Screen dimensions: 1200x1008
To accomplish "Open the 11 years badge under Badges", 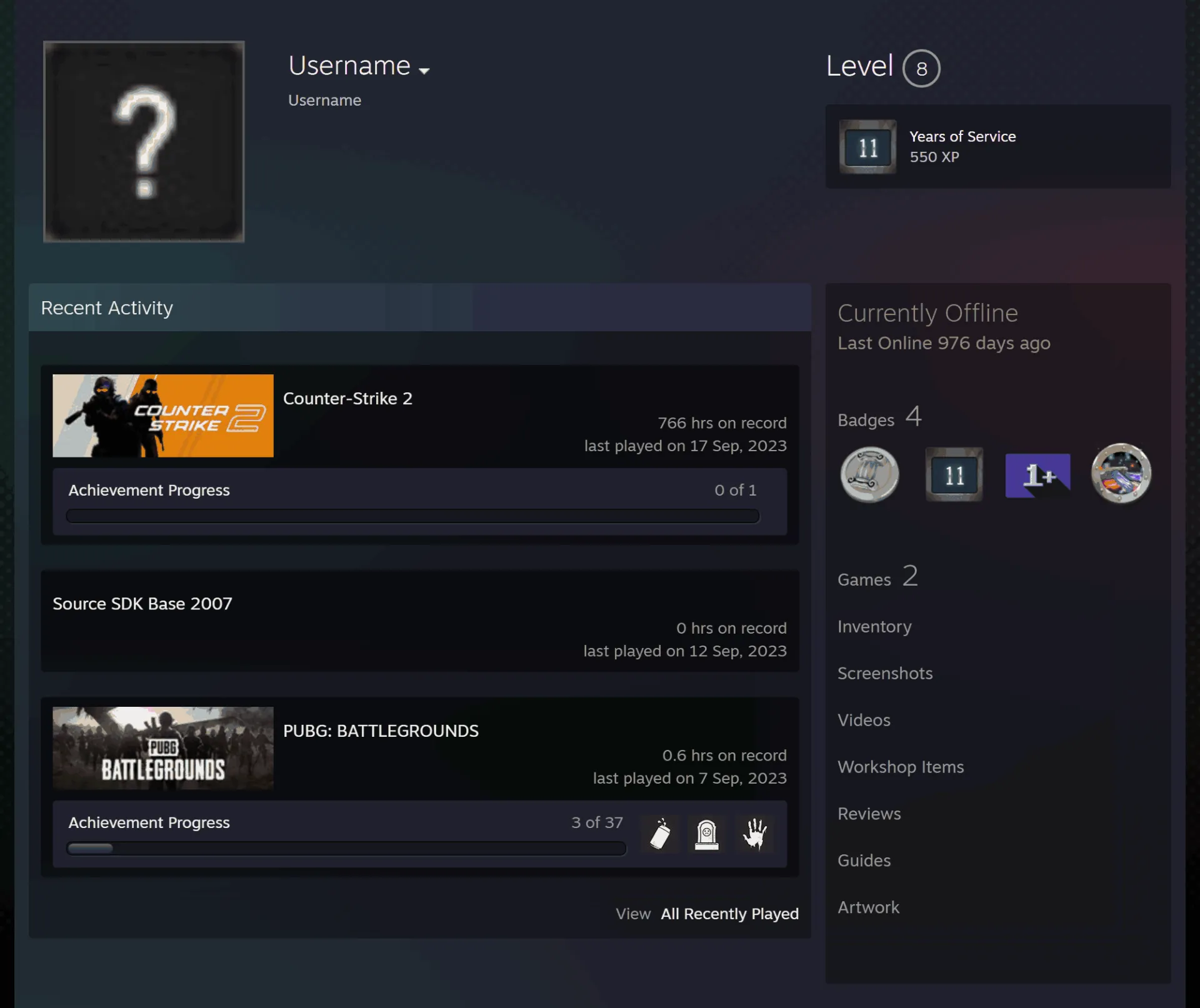I will coord(954,474).
